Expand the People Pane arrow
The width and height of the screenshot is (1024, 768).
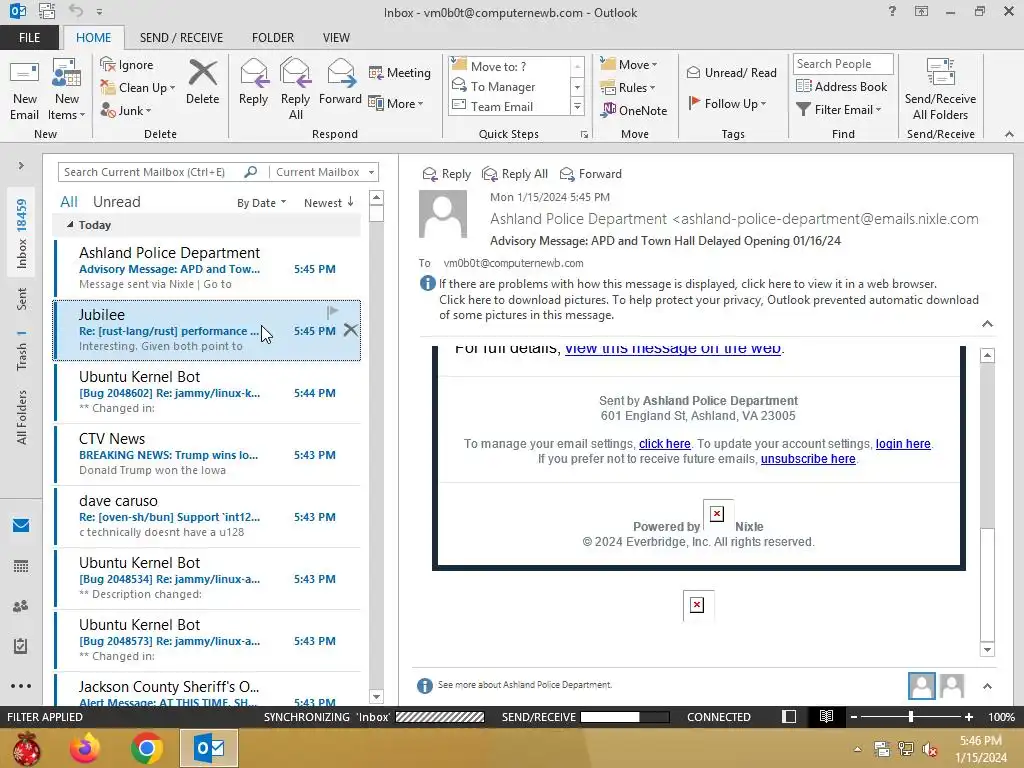[x=987, y=686]
